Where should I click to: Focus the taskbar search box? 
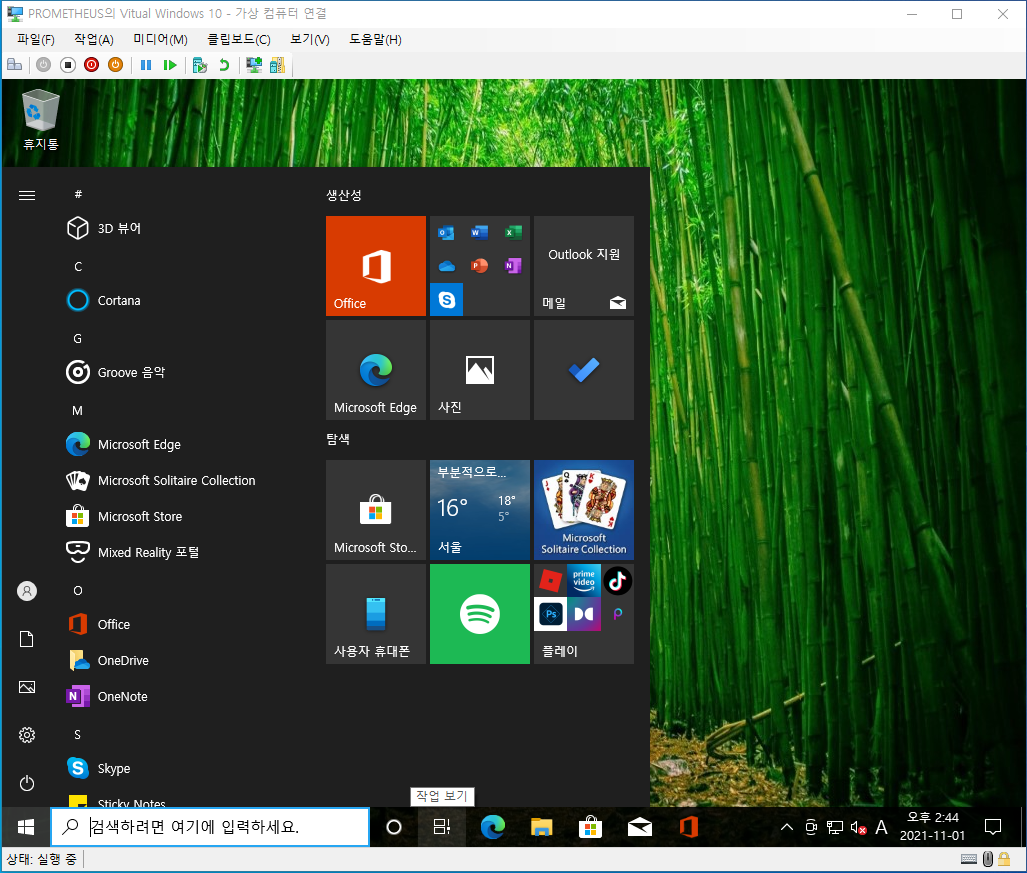210,827
